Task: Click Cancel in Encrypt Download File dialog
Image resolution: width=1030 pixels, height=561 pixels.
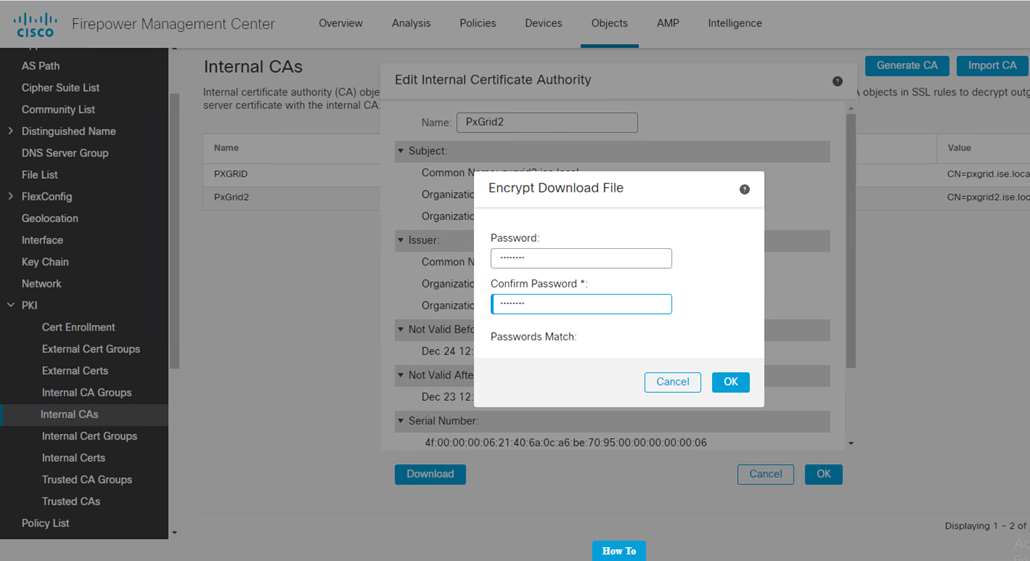Action: [673, 382]
